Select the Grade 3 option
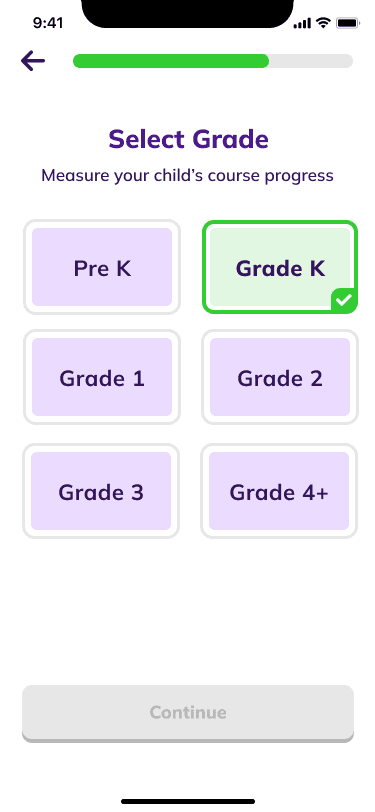The width and height of the screenshot is (375, 812). (101, 491)
